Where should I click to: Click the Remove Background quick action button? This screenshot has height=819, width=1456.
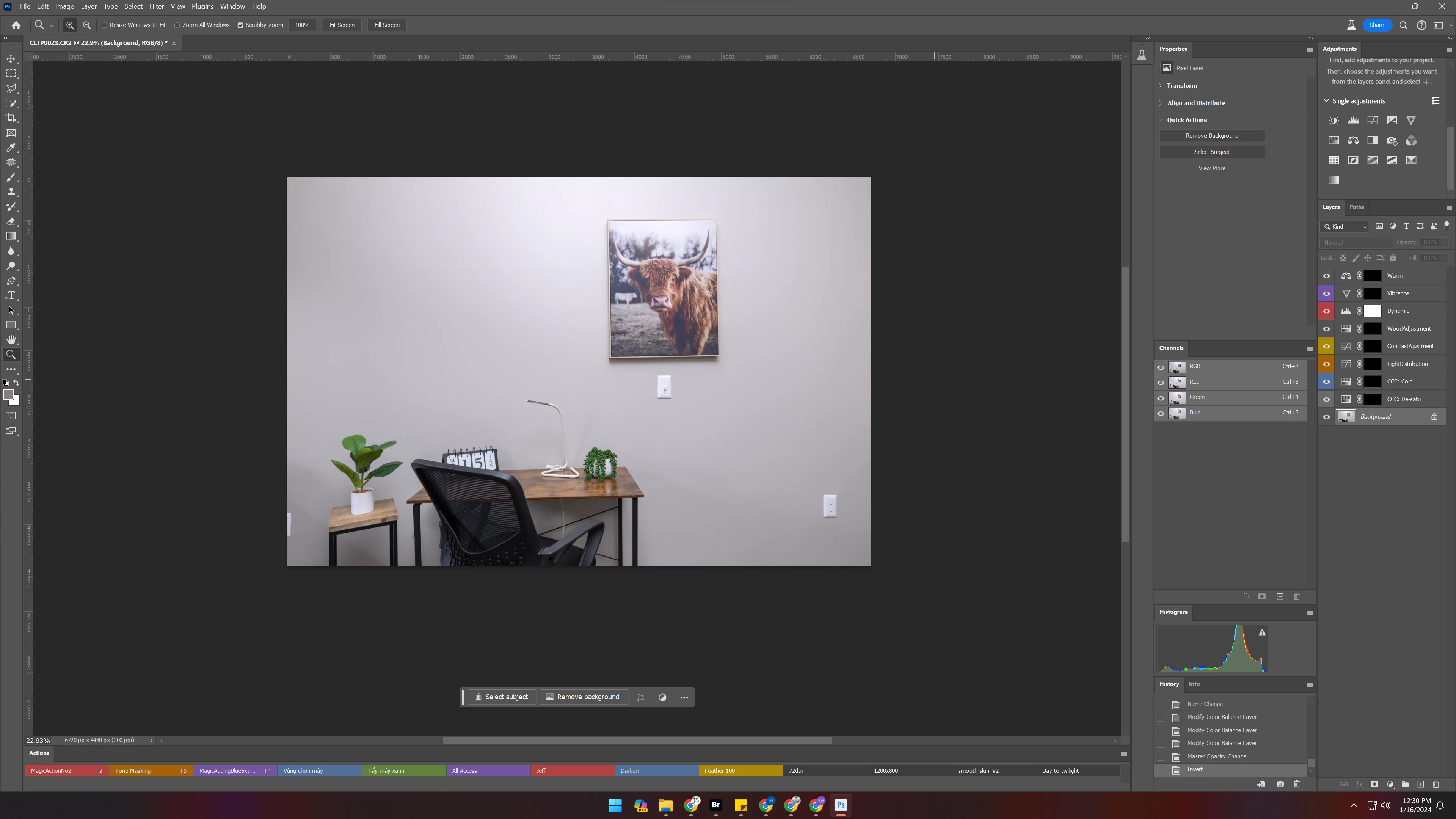(x=1211, y=136)
